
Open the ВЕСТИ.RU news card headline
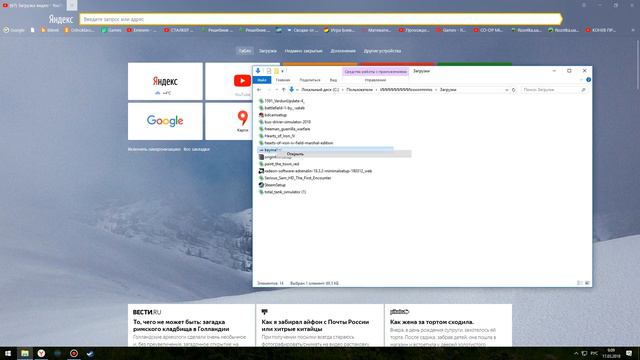pos(181,325)
